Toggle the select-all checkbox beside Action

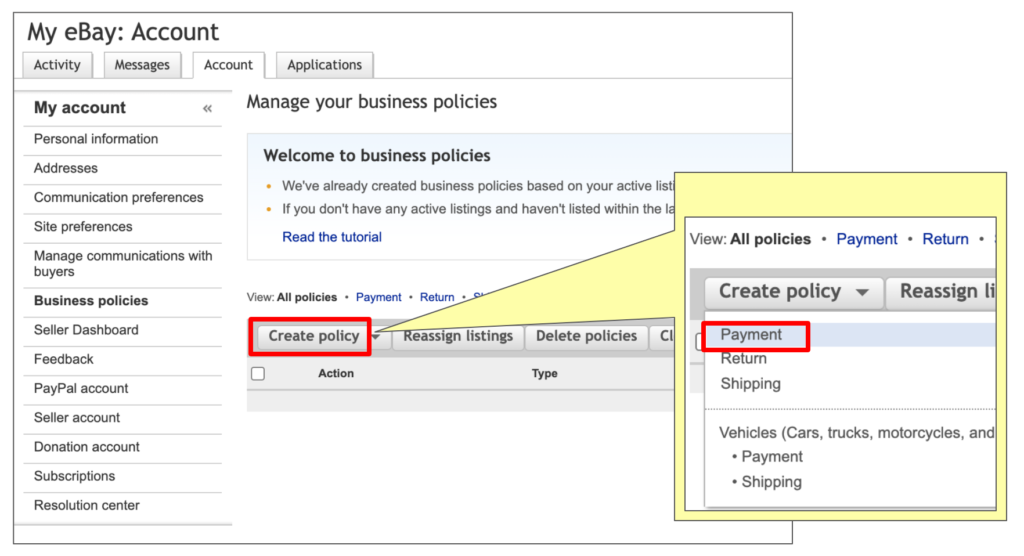click(x=258, y=374)
